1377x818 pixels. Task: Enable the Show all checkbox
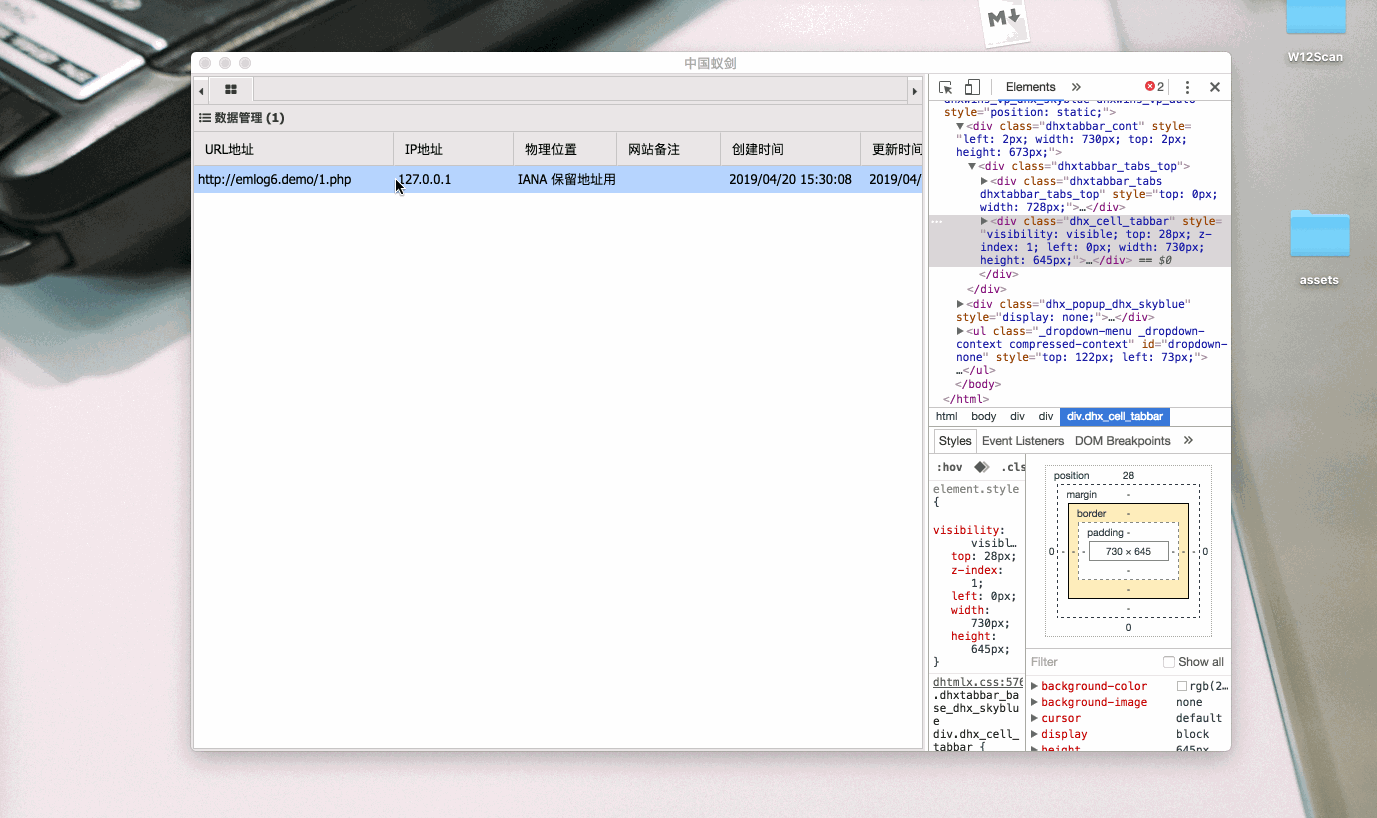[x=1169, y=662]
